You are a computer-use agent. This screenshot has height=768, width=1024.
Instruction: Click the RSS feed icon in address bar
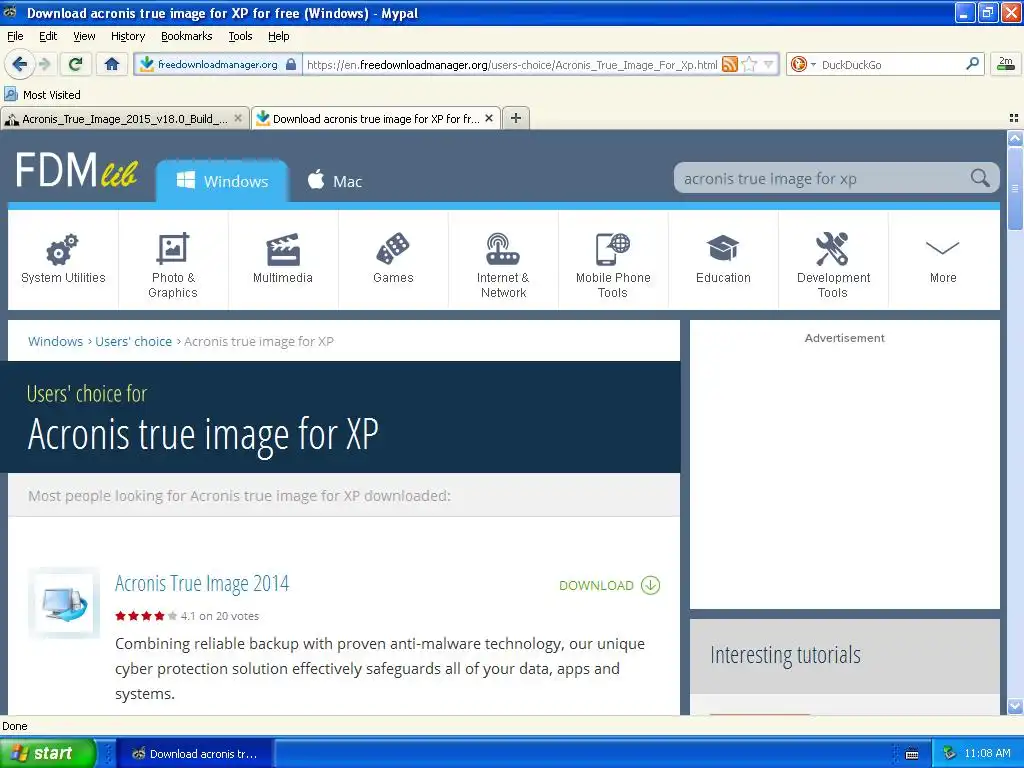(x=730, y=64)
